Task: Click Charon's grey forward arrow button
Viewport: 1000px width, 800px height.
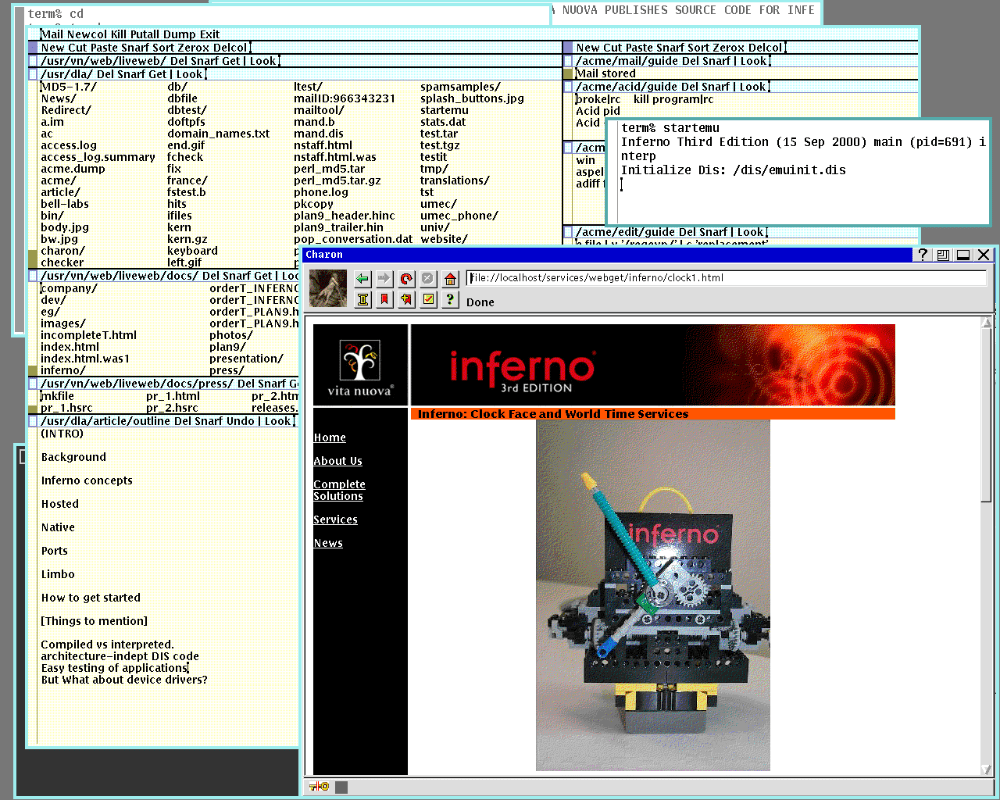Action: (x=385, y=278)
